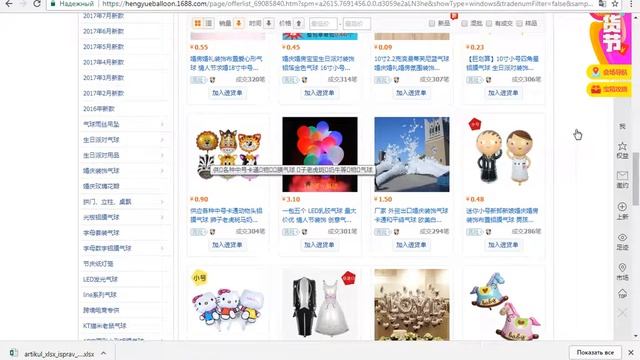This screenshot has width=640, height=360.
Task: Open 2017年6月新款 category
Action: pyautogui.click(x=103, y=31)
